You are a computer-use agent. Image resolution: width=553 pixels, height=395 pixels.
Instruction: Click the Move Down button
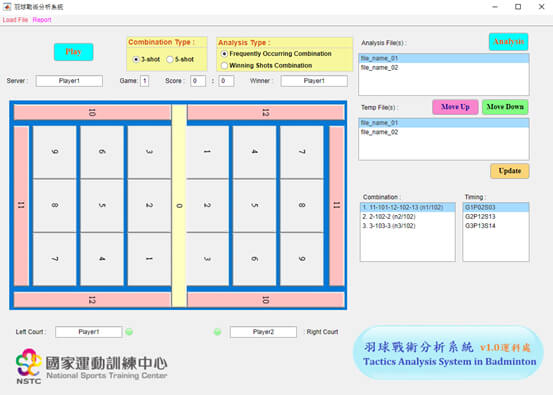pyautogui.click(x=505, y=107)
